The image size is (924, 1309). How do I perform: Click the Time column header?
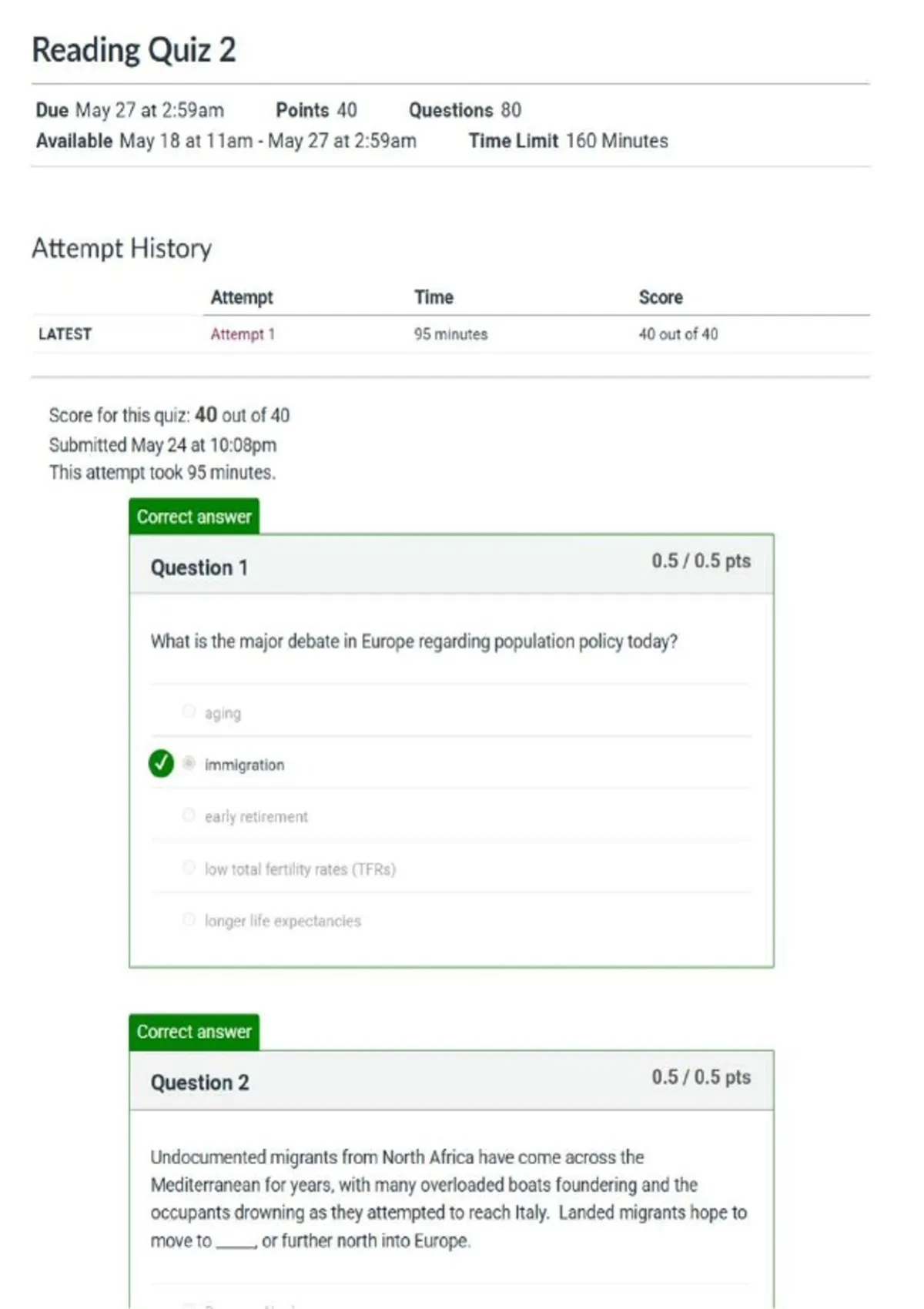pyautogui.click(x=434, y=297)
